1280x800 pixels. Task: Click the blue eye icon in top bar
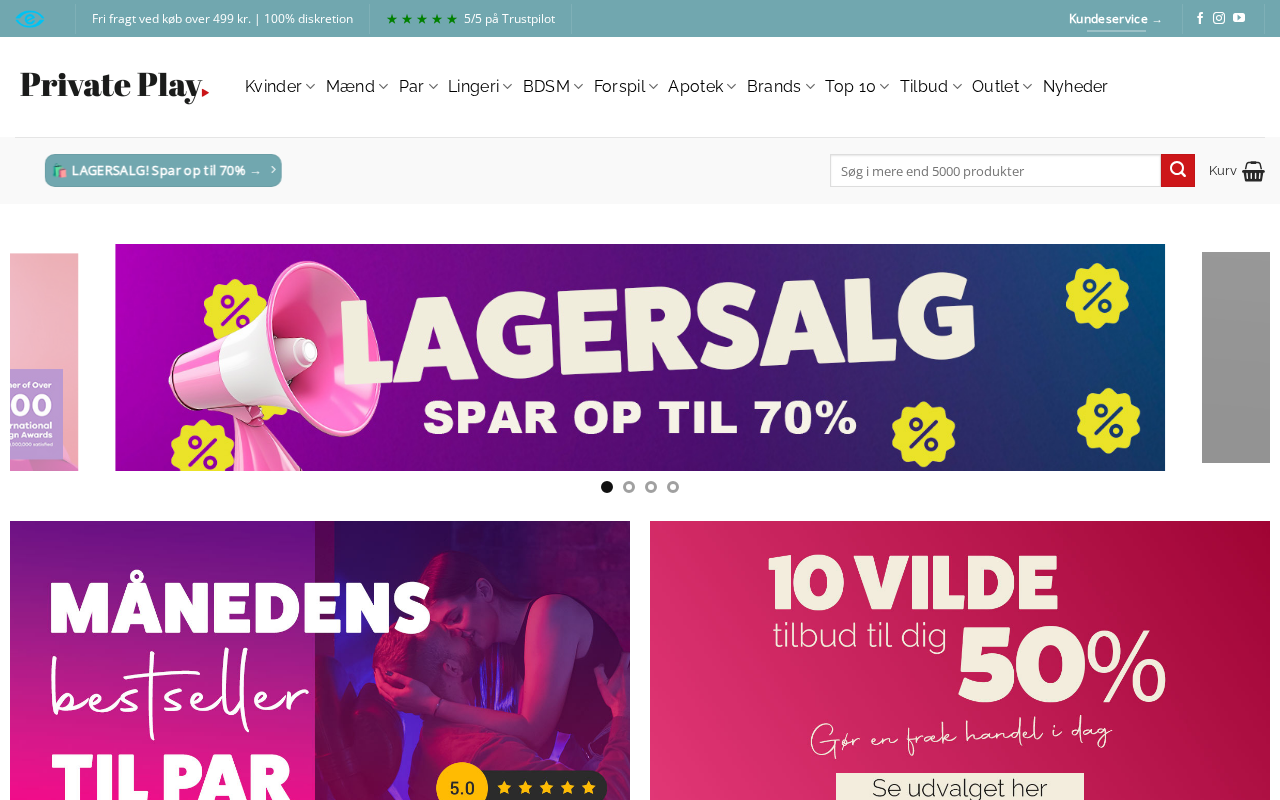point(30,19)
